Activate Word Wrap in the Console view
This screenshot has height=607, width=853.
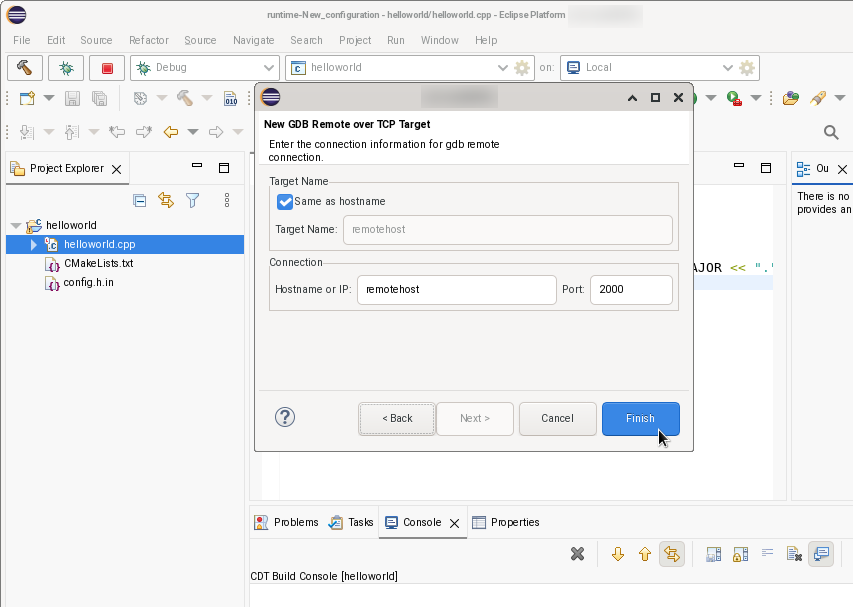pyautogui.click(x=766, y=553)
